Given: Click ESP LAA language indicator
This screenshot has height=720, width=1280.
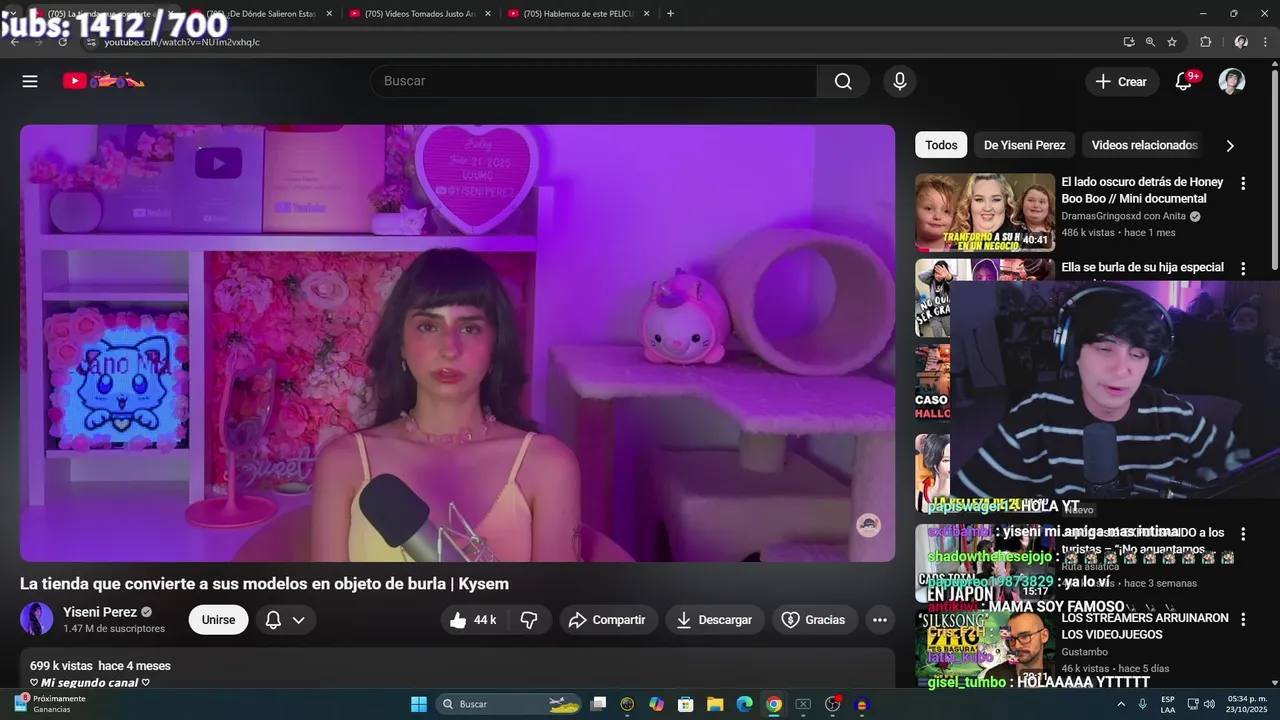Looking at the screenshot, I should coord(1168,704).
